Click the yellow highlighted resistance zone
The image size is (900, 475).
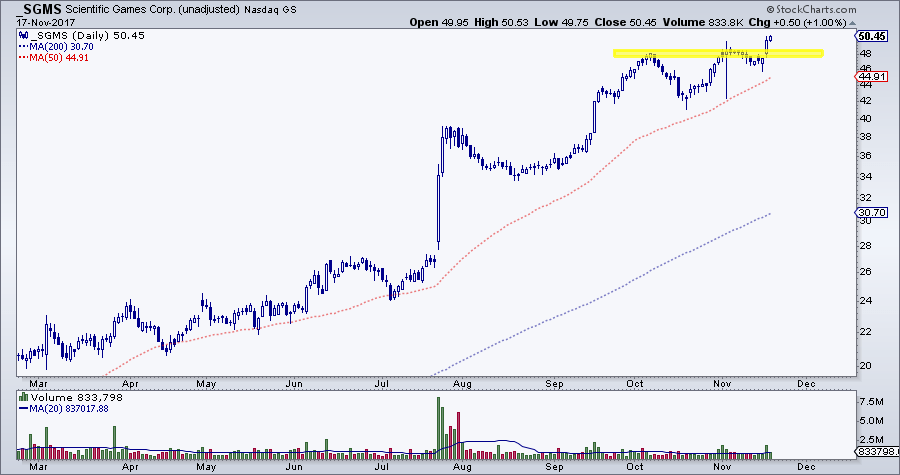tap(717, 53)
